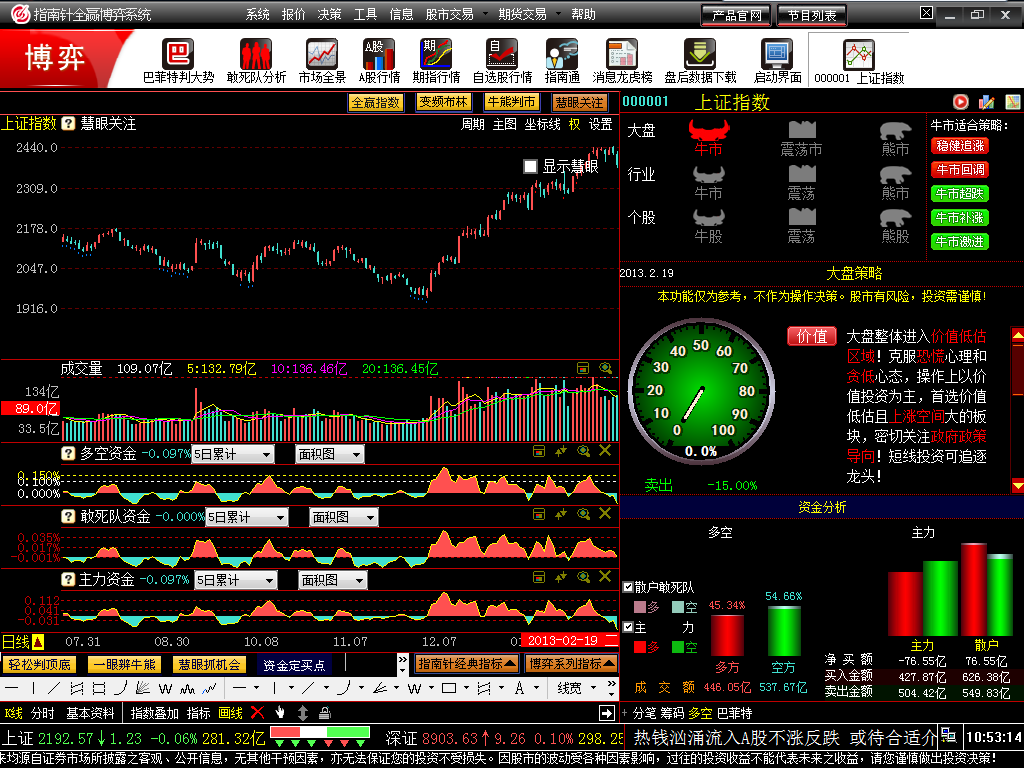
Task: Open 巴菲特判大势 from the top toolbar
Action: (x=178, y=60)
